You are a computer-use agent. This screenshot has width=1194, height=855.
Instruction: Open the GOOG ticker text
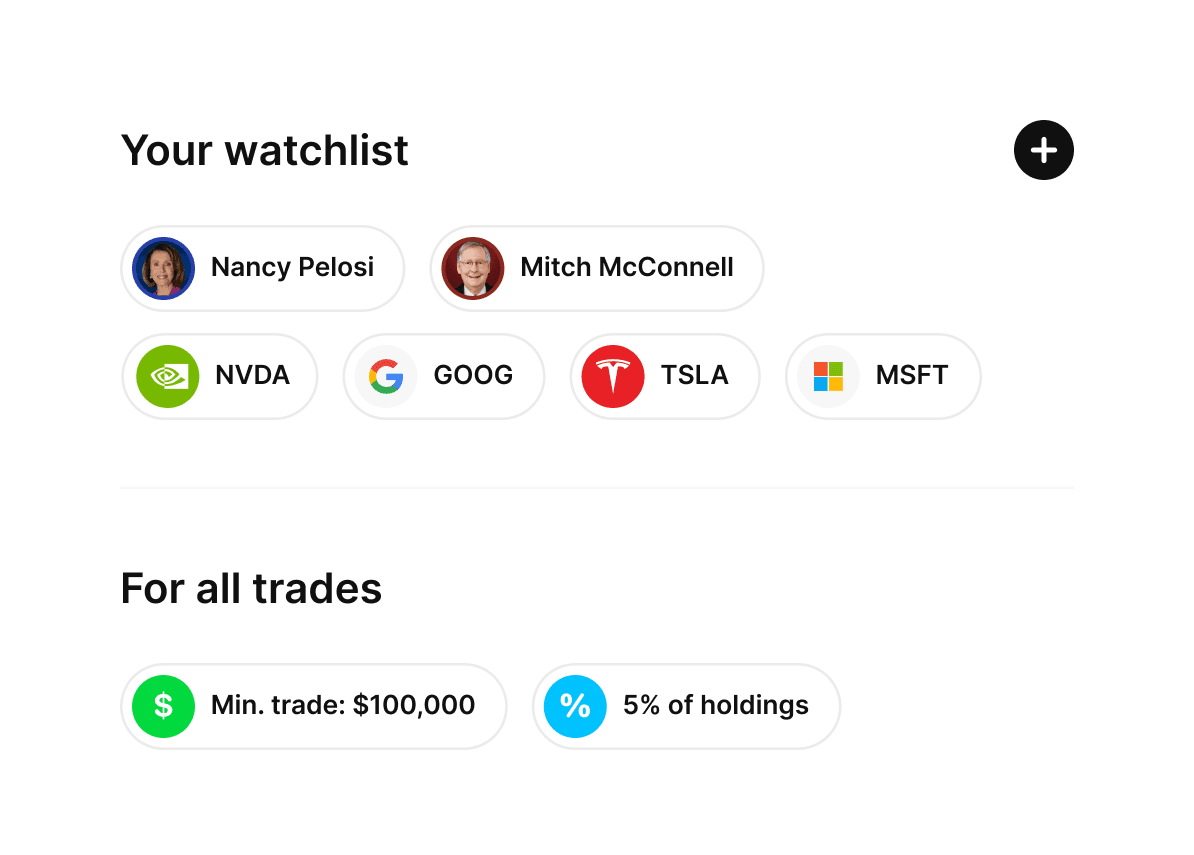473,376
